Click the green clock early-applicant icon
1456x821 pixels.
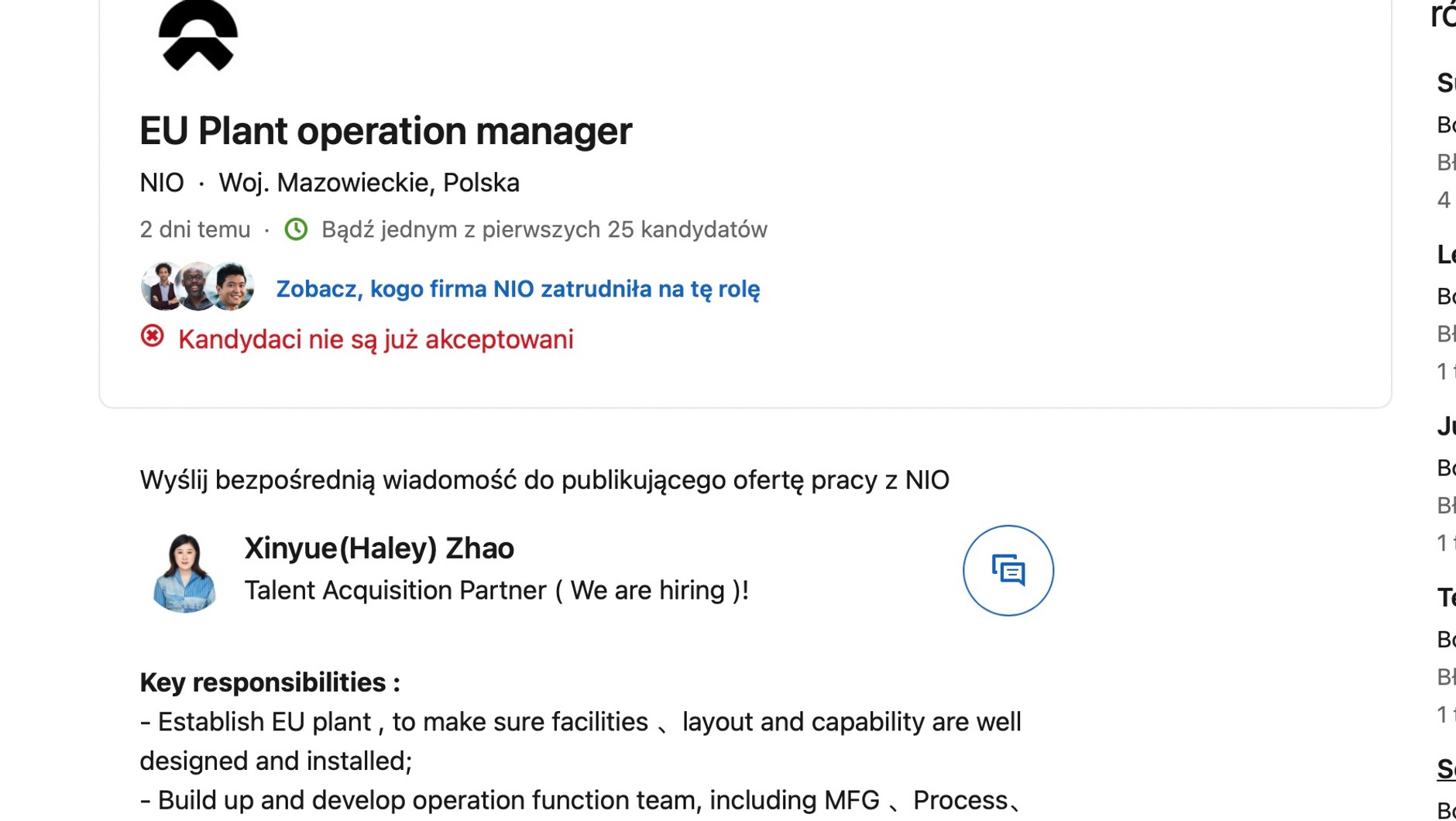click(x=296, y=229)
